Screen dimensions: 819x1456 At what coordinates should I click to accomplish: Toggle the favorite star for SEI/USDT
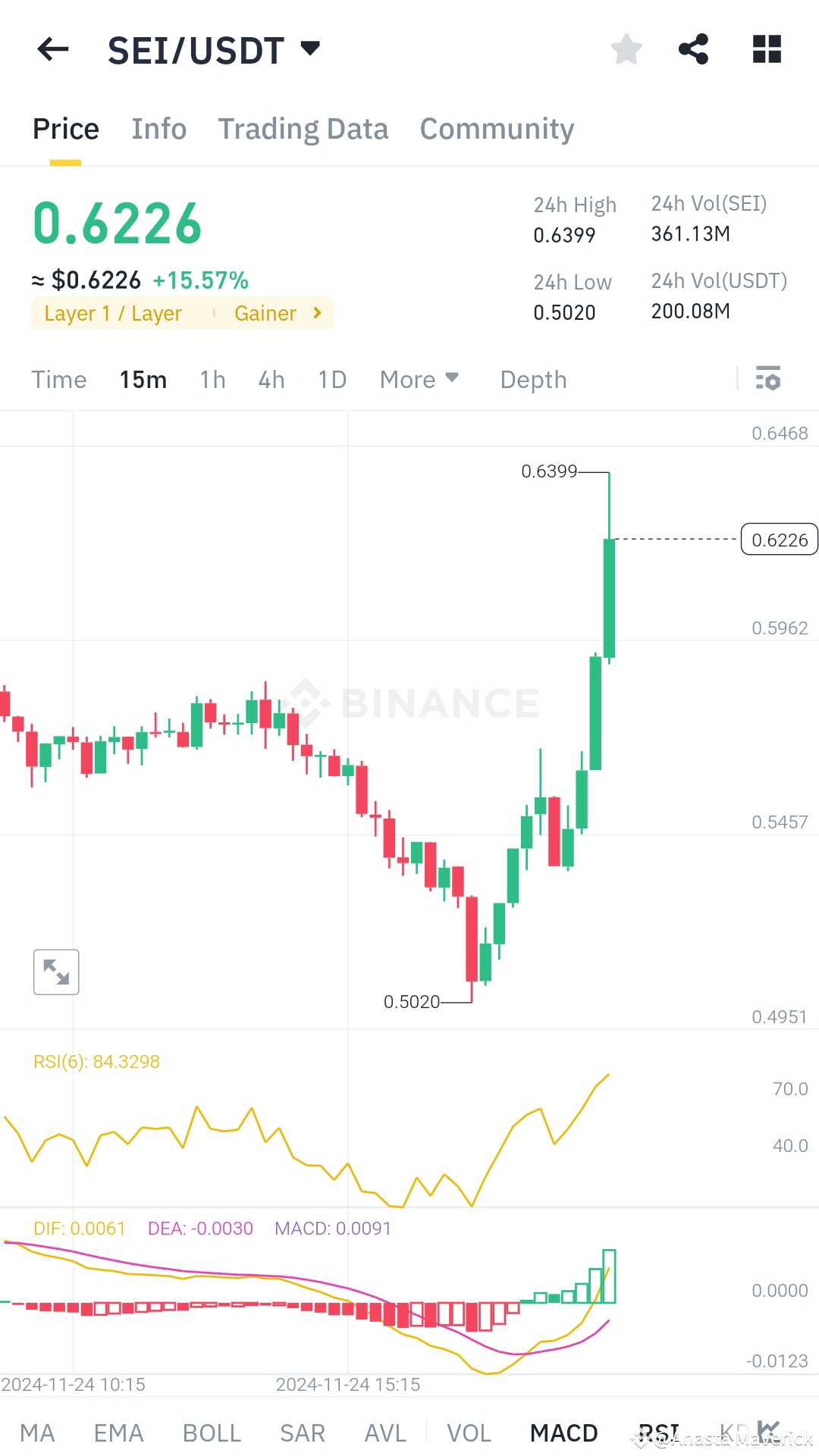tap(626, 49)
